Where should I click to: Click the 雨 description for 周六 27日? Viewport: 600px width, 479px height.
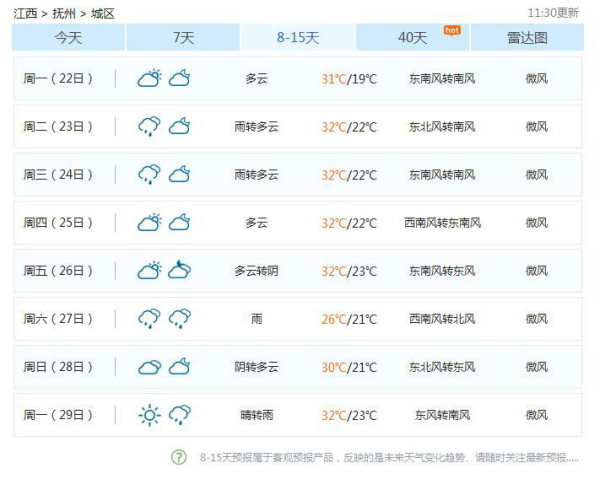click(x=257, y=319)
